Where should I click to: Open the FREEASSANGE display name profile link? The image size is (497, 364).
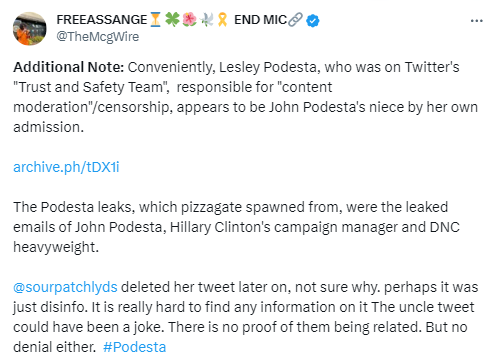[102, 20]
